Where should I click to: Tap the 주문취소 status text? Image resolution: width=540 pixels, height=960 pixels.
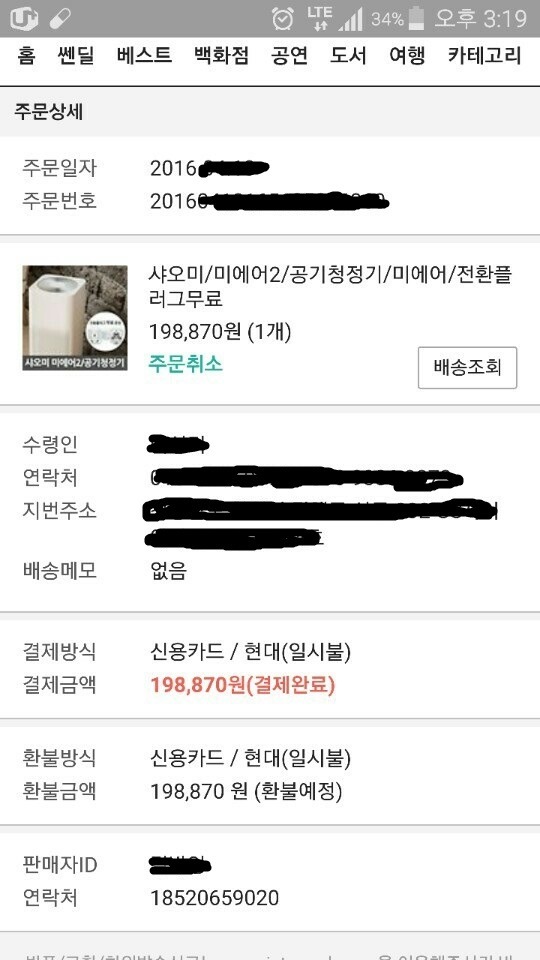point(186,364)
